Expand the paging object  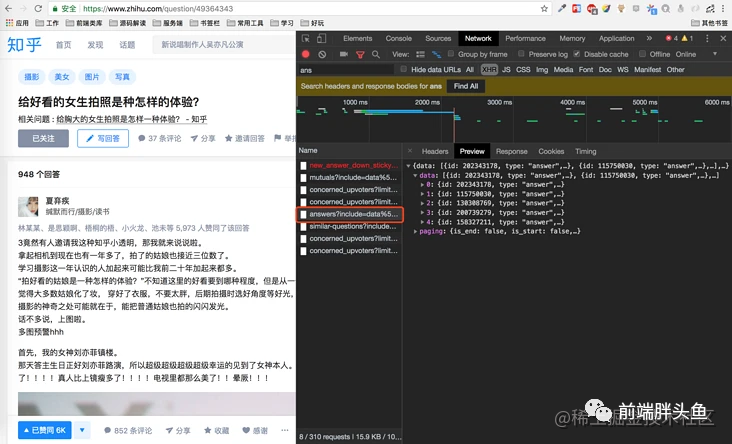coord(415,231)
